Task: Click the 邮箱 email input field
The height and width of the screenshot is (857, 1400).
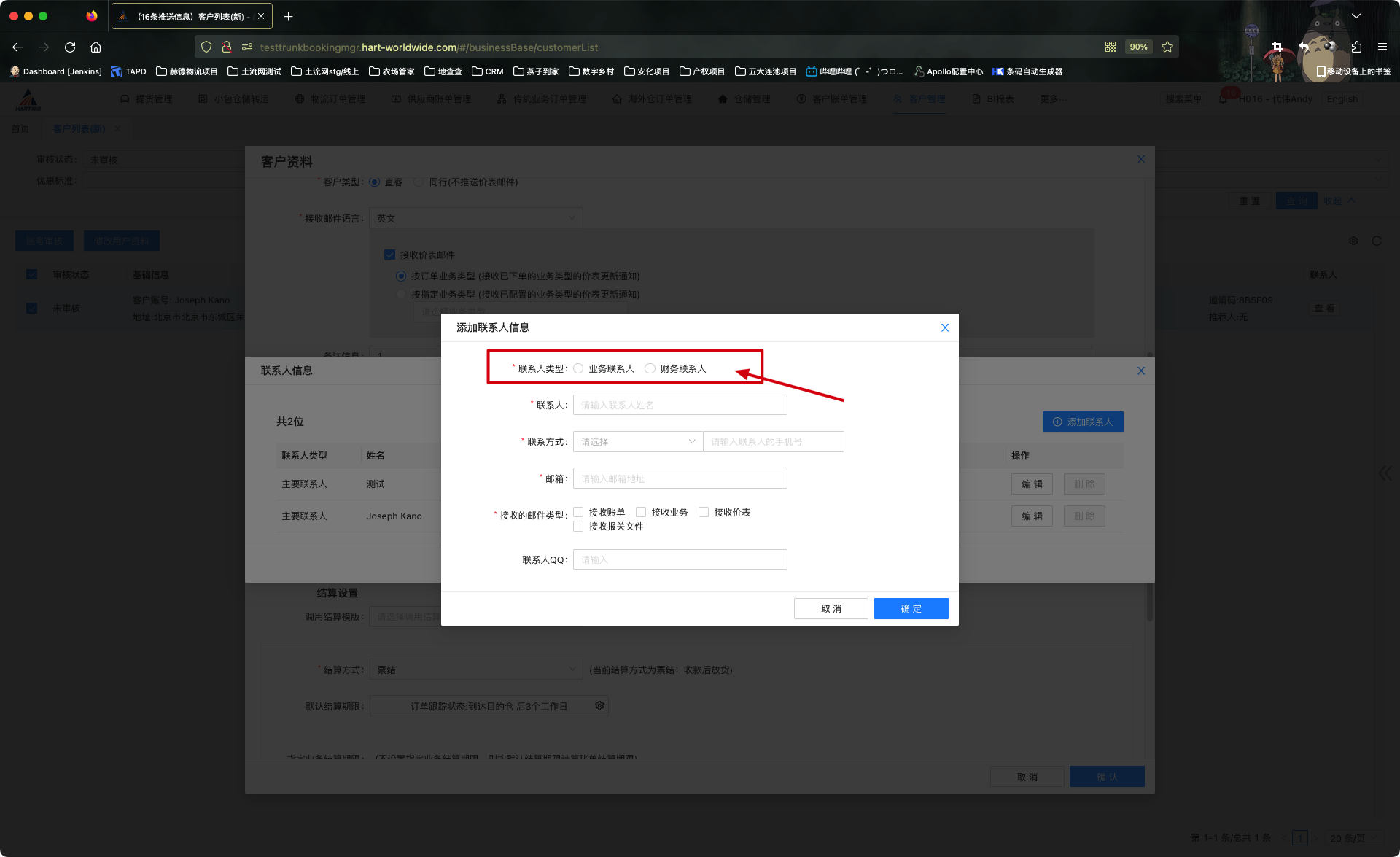Action: pyautogui.click(x=680, y=479)
